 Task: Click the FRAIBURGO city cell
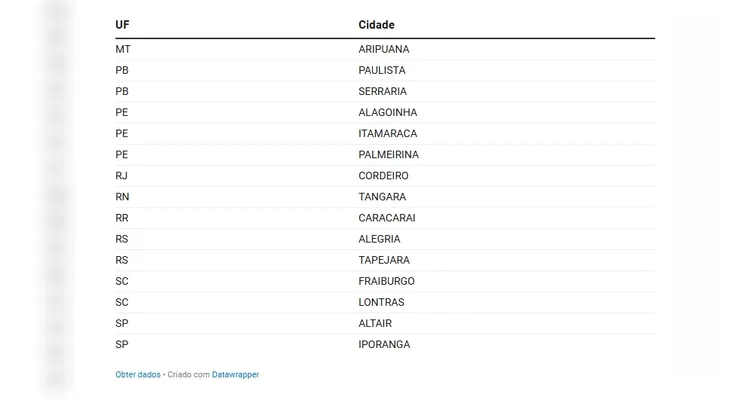tap(386, 281)
